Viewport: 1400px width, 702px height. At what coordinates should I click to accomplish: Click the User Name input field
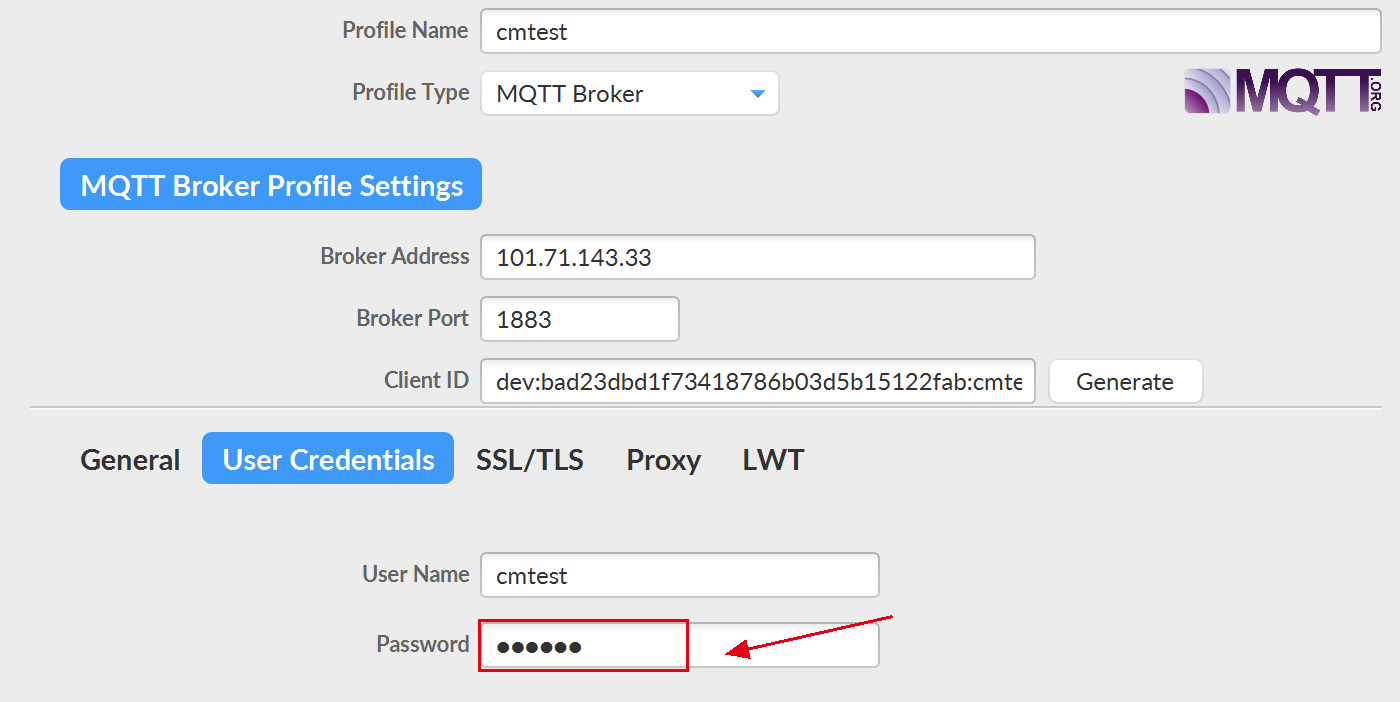pos(679,576)
